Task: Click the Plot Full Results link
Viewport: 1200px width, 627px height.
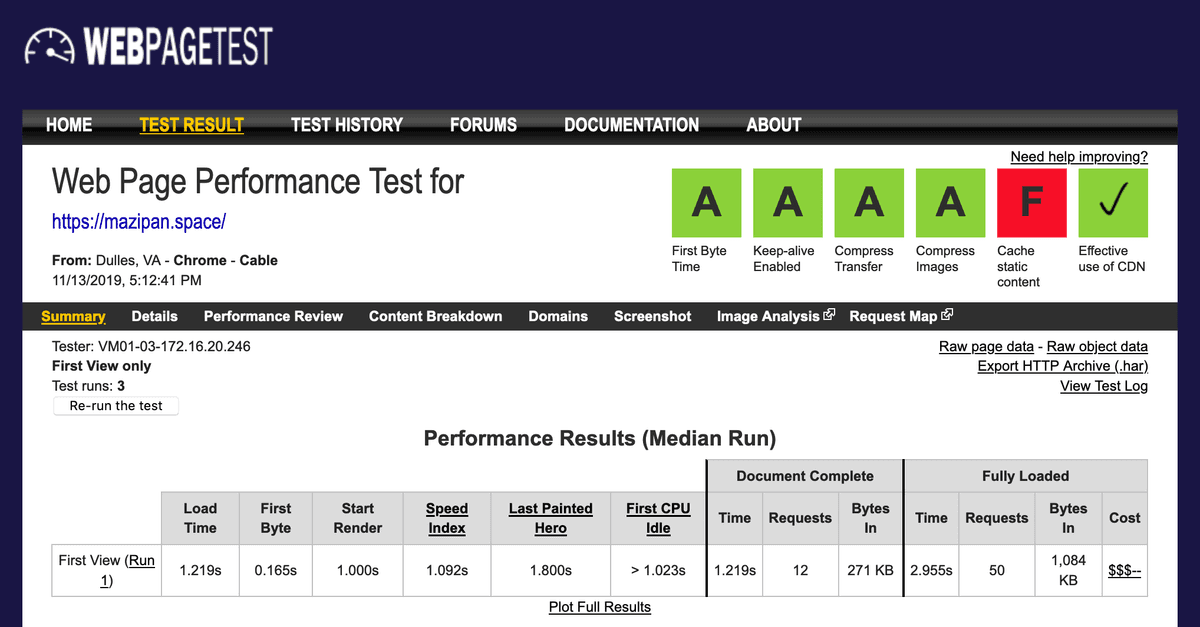Action: [600, 607]
